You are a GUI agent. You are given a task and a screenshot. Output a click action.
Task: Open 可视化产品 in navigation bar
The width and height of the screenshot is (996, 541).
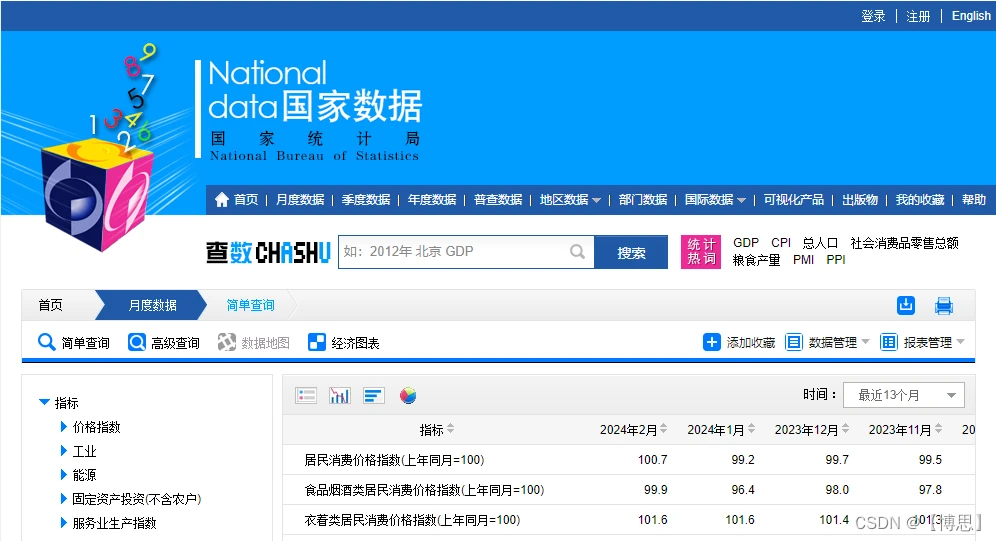793,199
